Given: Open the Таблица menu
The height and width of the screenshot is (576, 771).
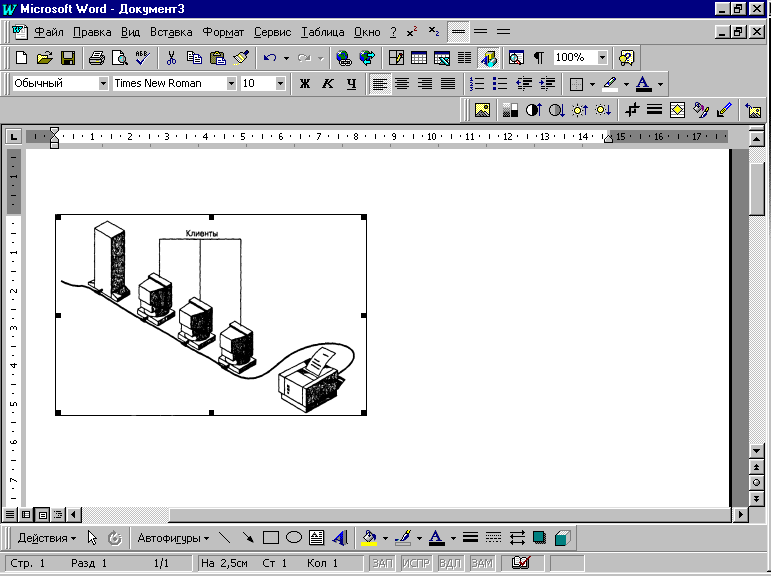Looking at the screenshot, I should [322, 32].
